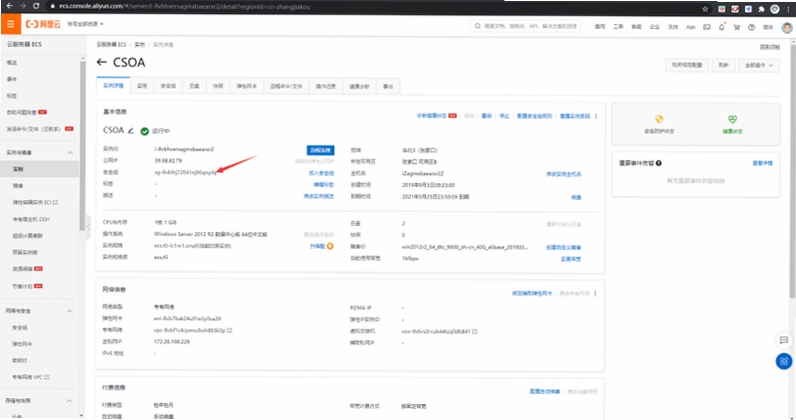796x420 pixels.
Task: Click the renew link beside the expiry time
Action: pos(576,197)
